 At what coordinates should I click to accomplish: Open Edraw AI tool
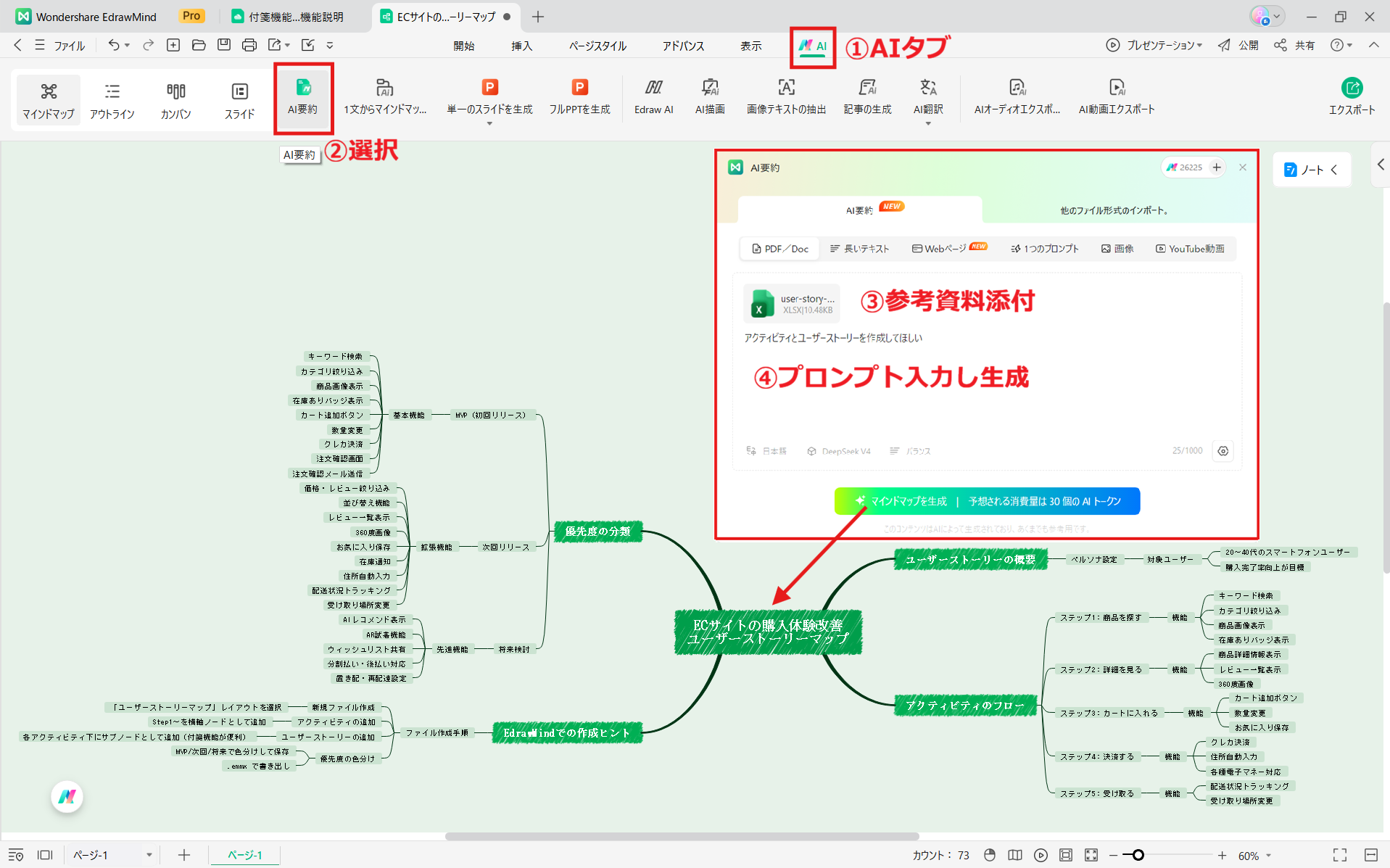pyautogui.click(x=653, y=97)
